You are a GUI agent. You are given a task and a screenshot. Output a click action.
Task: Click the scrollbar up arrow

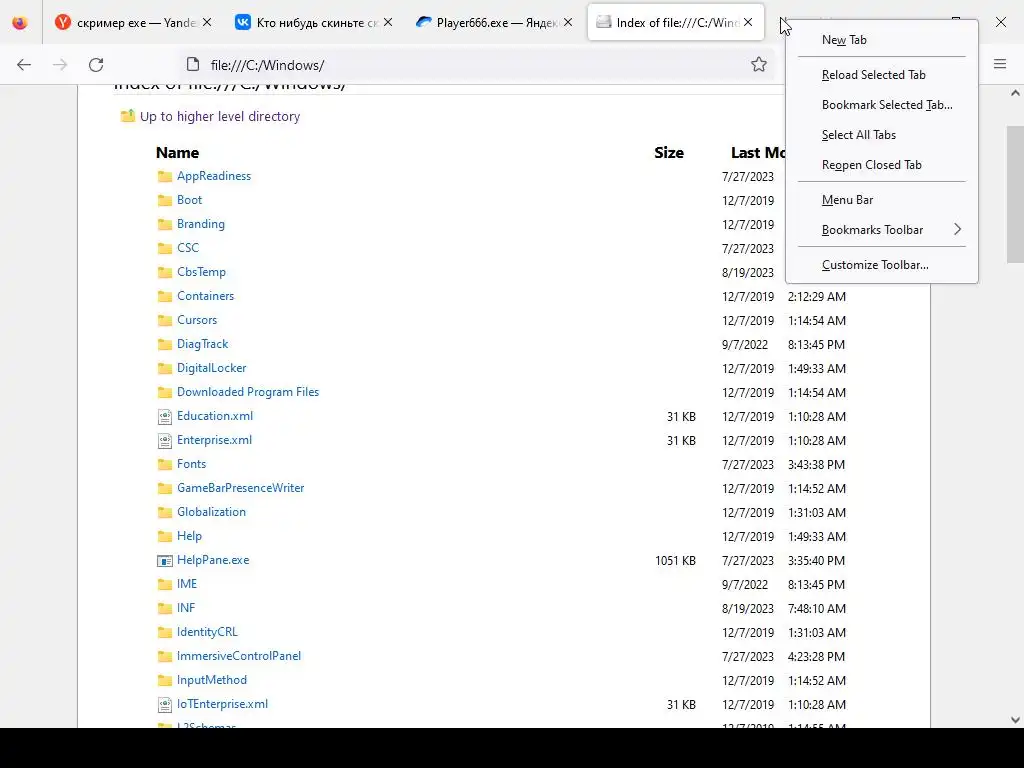coord(1015,93)
